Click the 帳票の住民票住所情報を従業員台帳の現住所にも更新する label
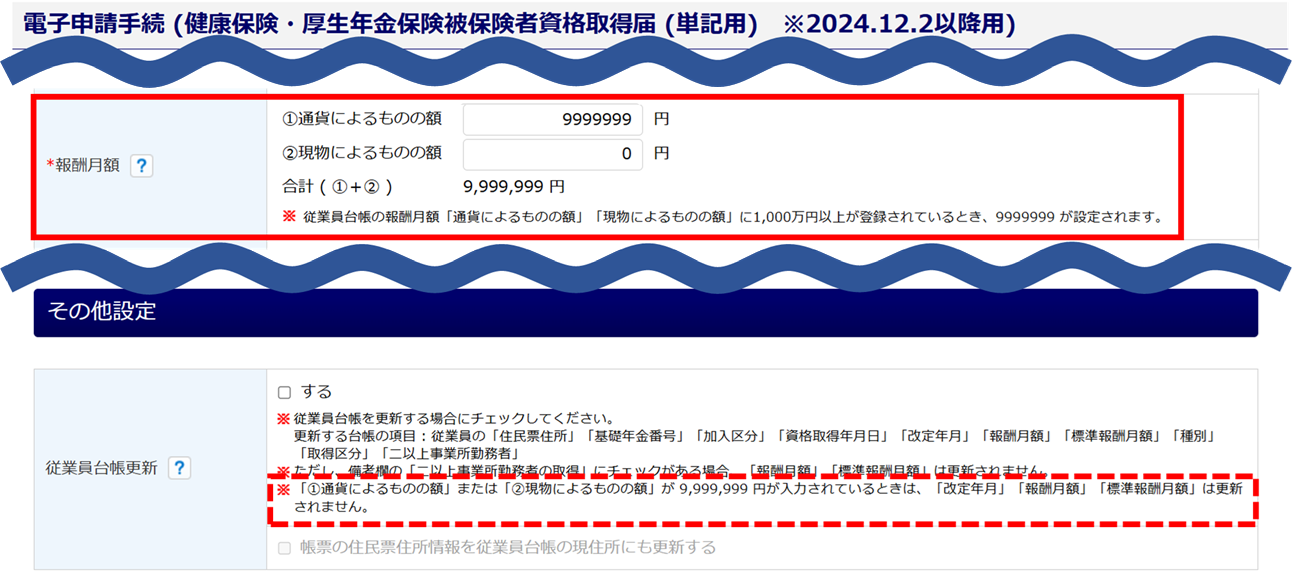1292x577 pixels. pyautogui.click(x=508, y=548)
